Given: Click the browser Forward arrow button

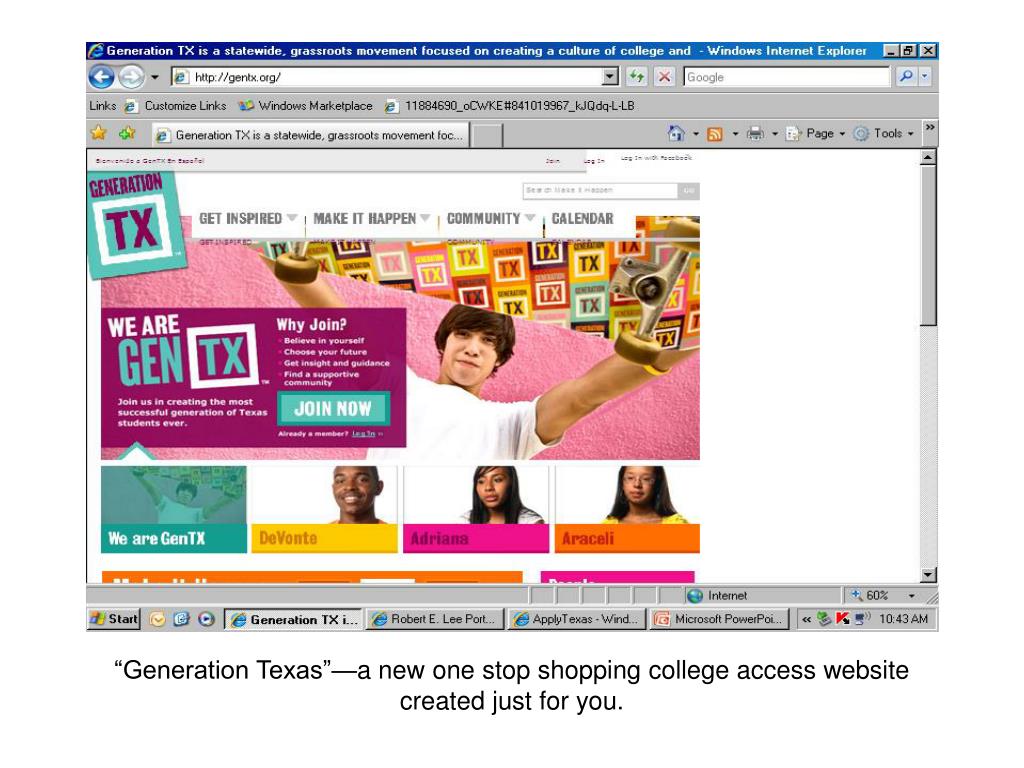Looking at the screenshot, I should (x=132, y=77).
